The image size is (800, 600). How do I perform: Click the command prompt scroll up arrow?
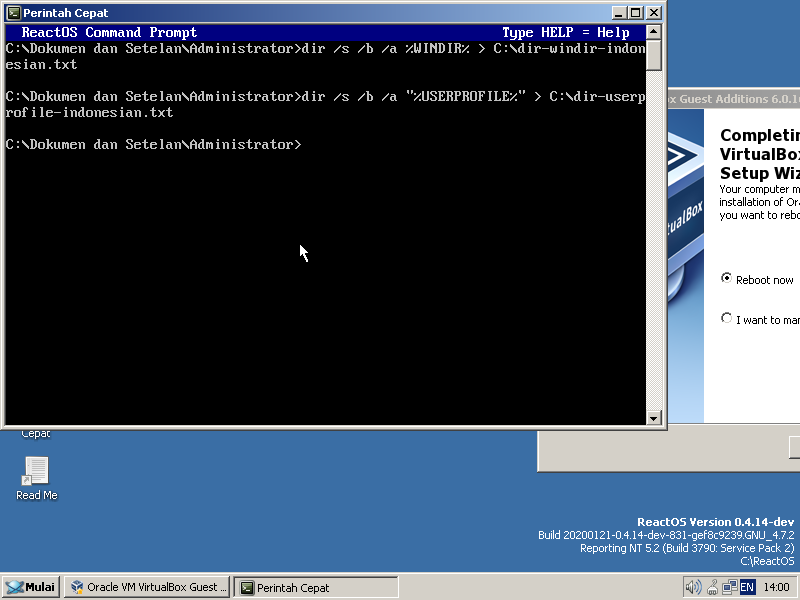654,32
